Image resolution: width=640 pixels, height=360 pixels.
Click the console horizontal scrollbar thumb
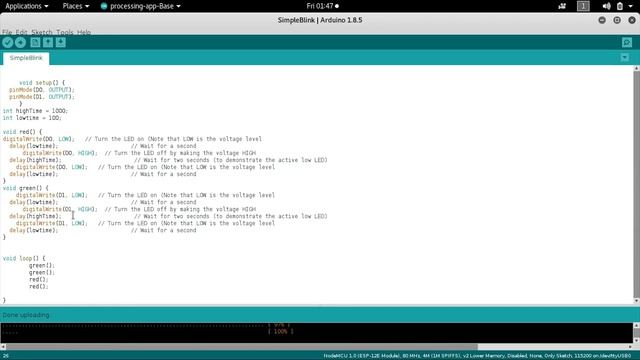click(242, 347)
